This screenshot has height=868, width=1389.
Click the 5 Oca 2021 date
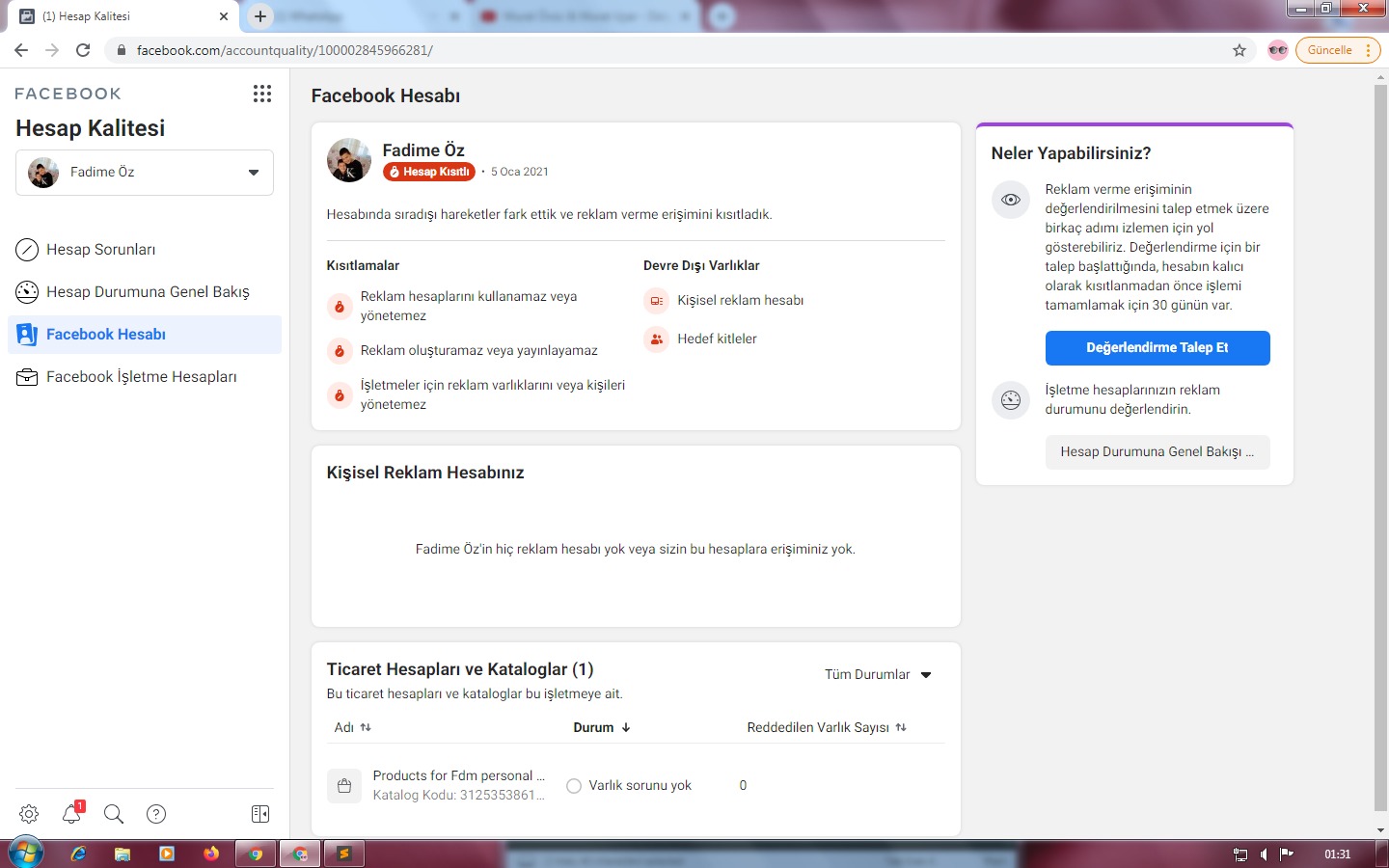(x=520, y=172)
